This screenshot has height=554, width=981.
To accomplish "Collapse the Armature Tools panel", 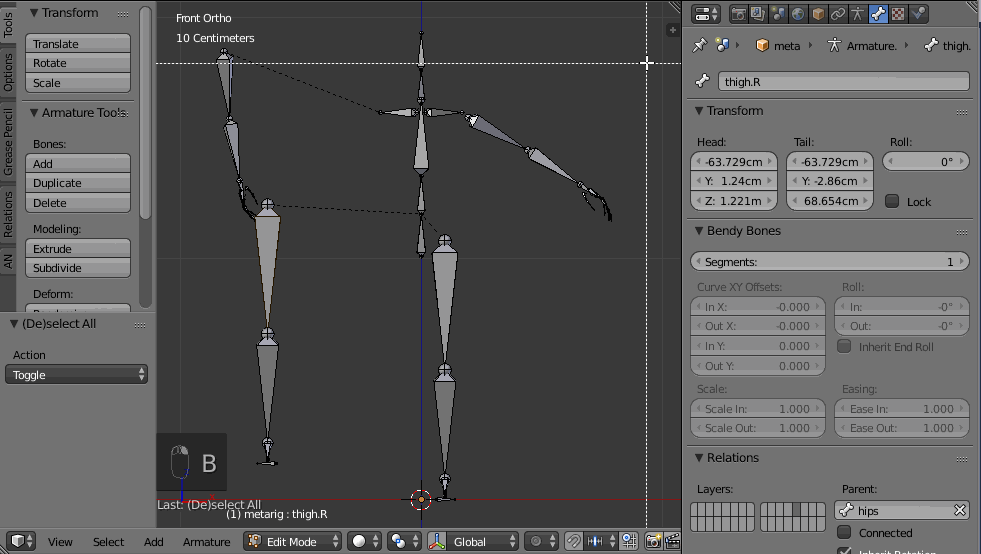I will [34, 113].
